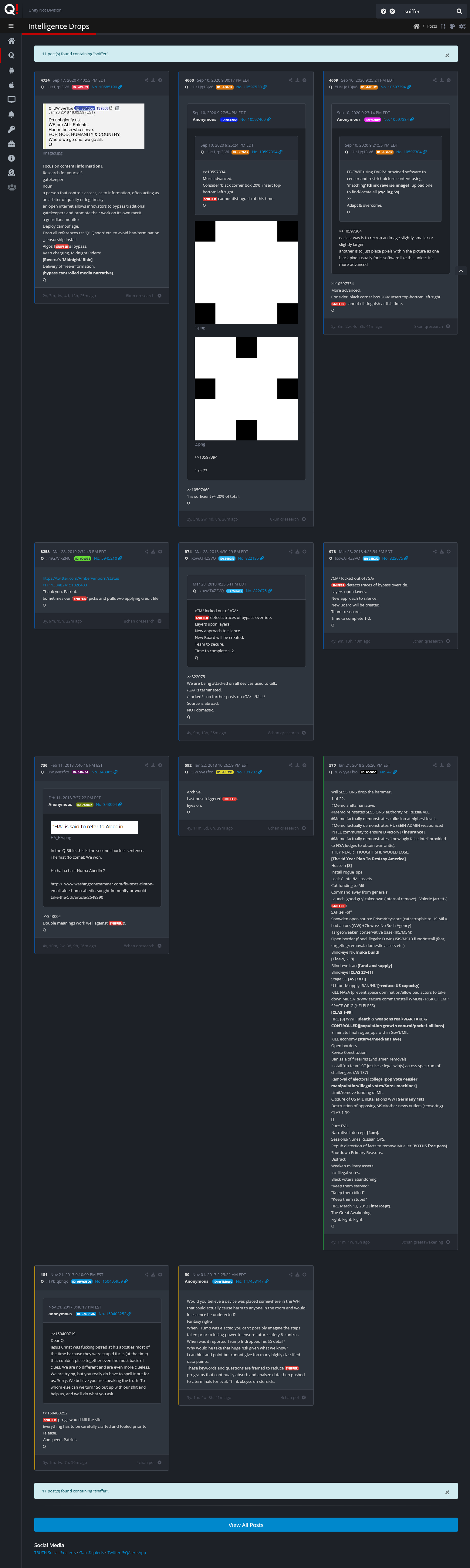Open the HA_HA.png image
The width and height of the screenshot is (470, 1568).
point(94,826)
